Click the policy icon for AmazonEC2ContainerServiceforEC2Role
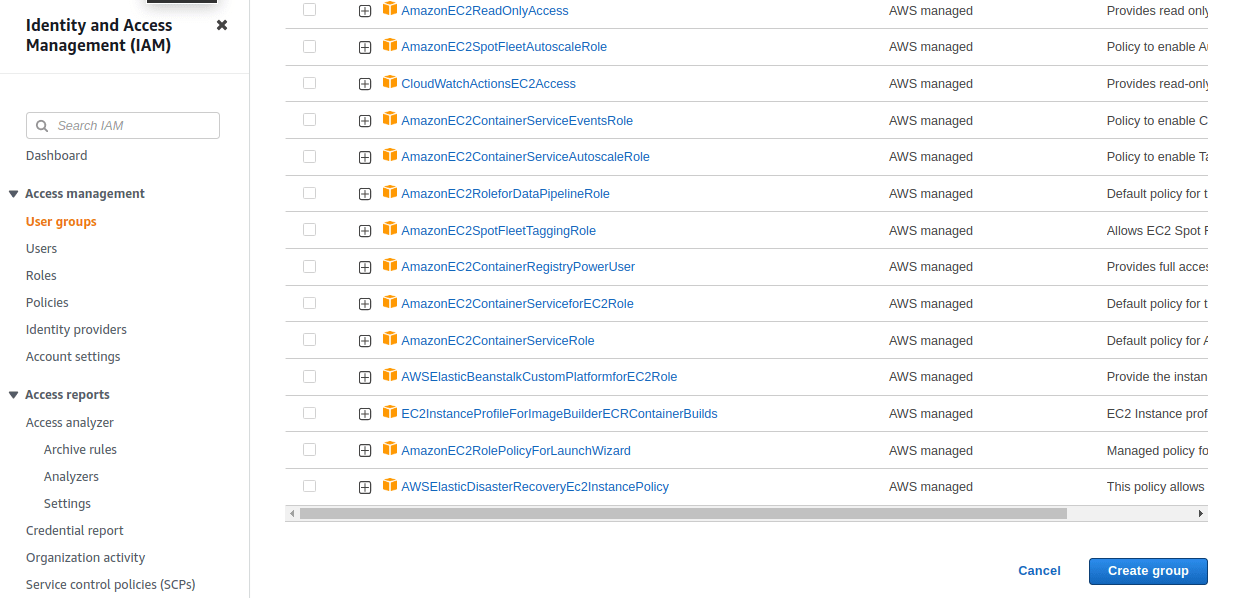Screen dimensions: 1237x598 pos(390,303)
